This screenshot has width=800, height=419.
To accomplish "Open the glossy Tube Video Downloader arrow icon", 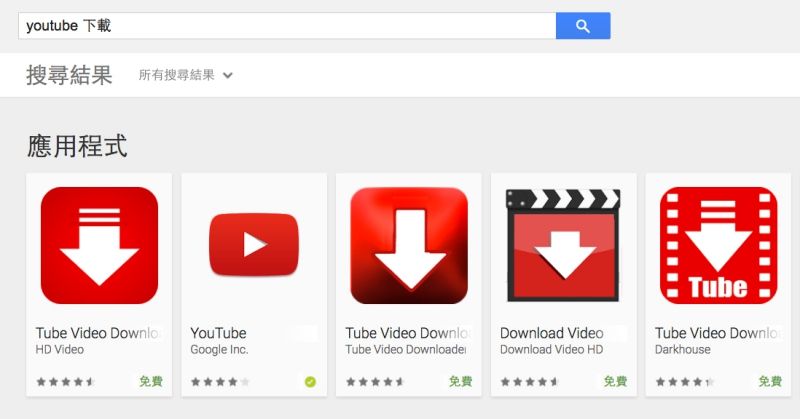I will [x=409, y=245].
